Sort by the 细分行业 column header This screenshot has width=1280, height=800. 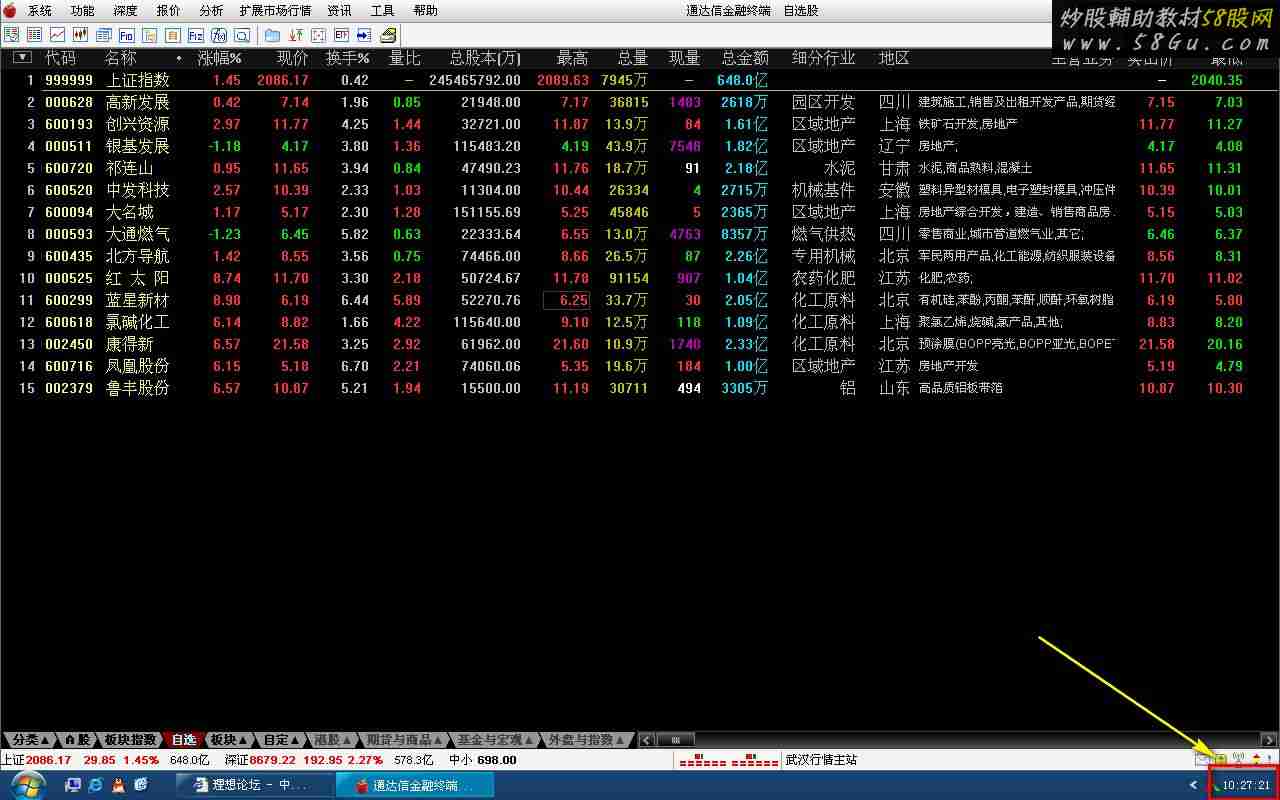pyautogui.click(x=824, y=58)
